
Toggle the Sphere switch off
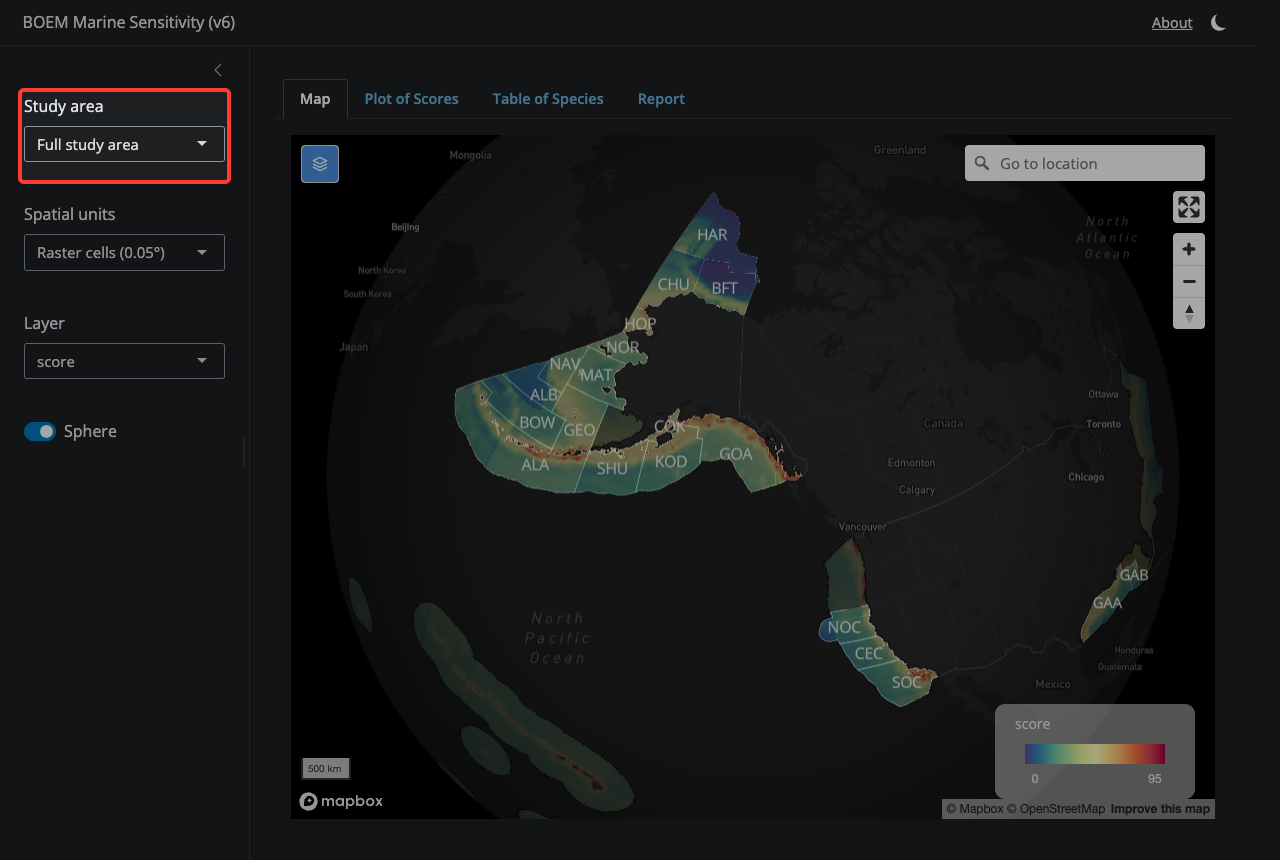pyautogui.click(x=40, y=431)
